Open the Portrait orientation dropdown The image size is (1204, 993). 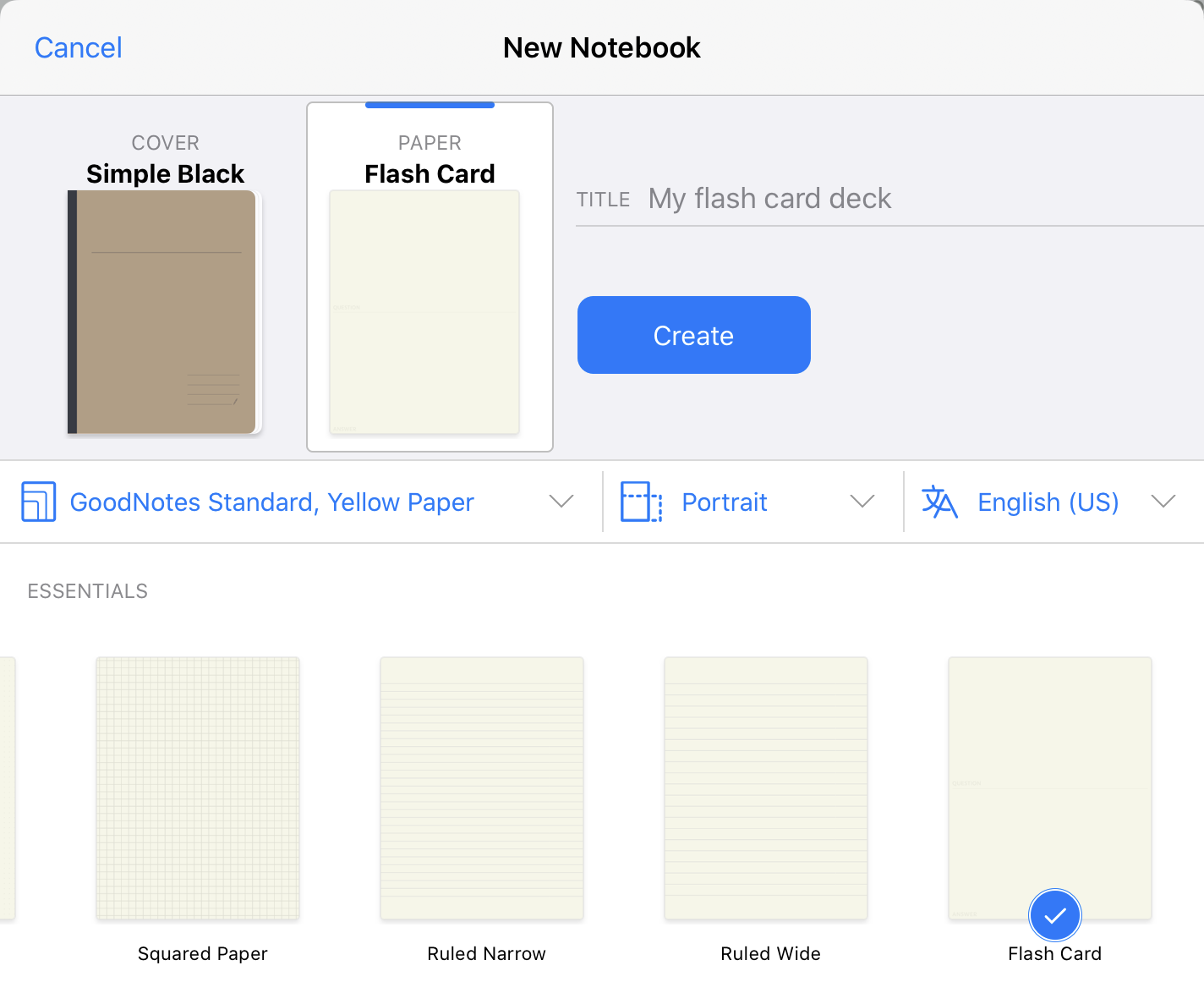tap(752, 502)
